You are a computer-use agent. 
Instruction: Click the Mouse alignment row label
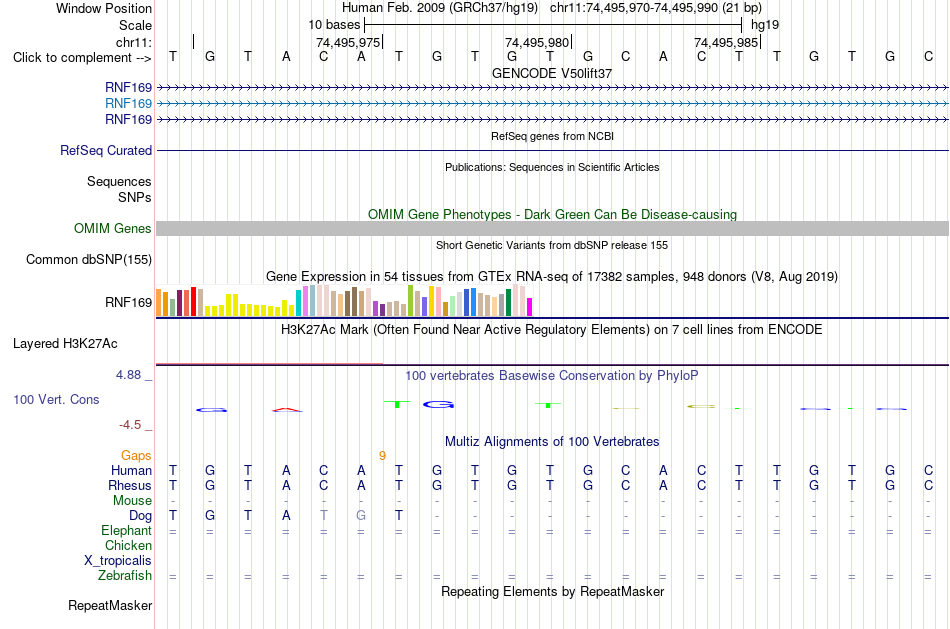(132, 501)
